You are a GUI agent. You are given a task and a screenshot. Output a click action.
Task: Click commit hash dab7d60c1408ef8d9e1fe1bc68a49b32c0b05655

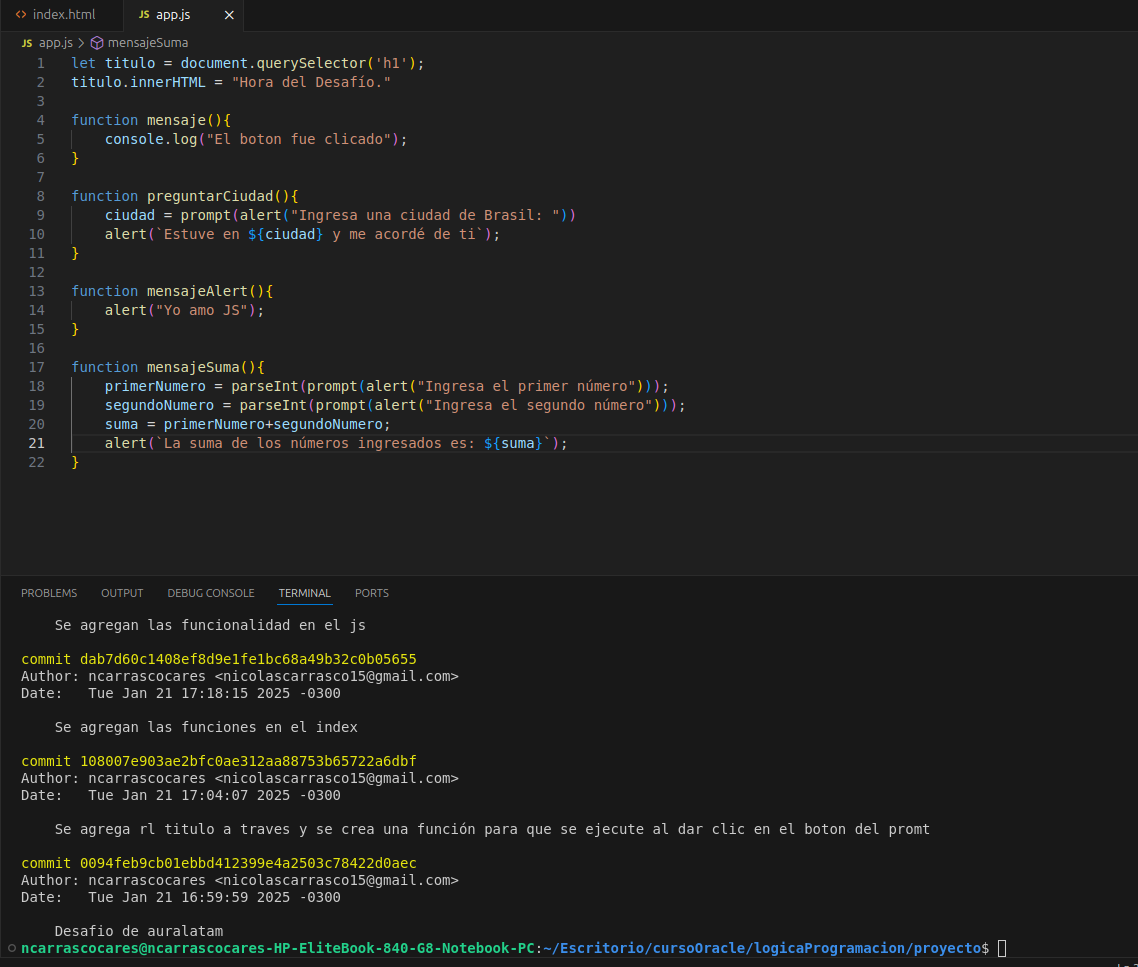[x=248, y=659]
